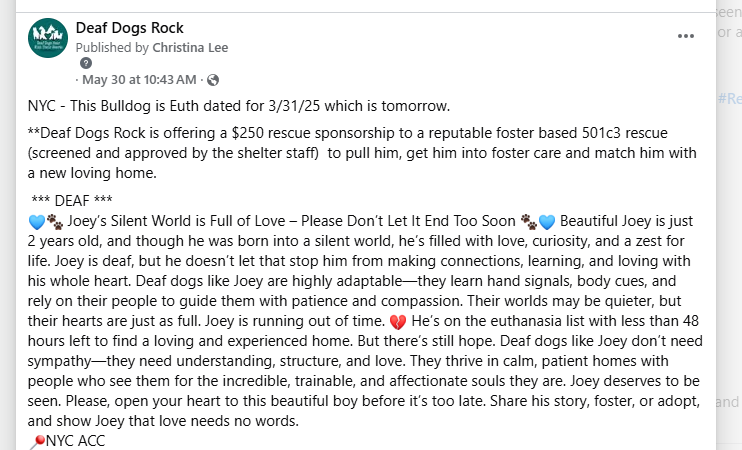Click the partially visible hashtag at right edge
The height and width of the screenshot is (450, 742).
729,98
